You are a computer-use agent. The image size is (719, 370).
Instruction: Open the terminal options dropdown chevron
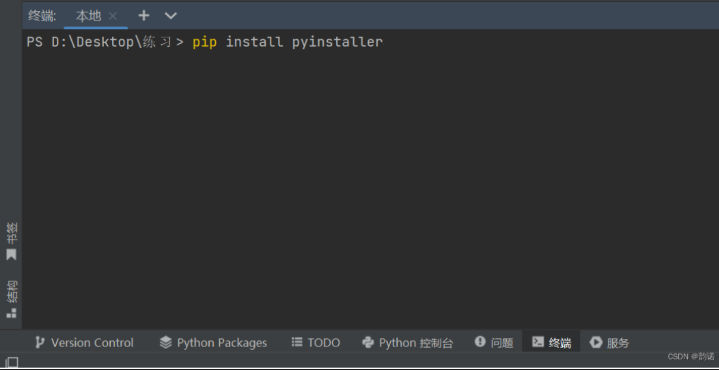click(171, 16)
